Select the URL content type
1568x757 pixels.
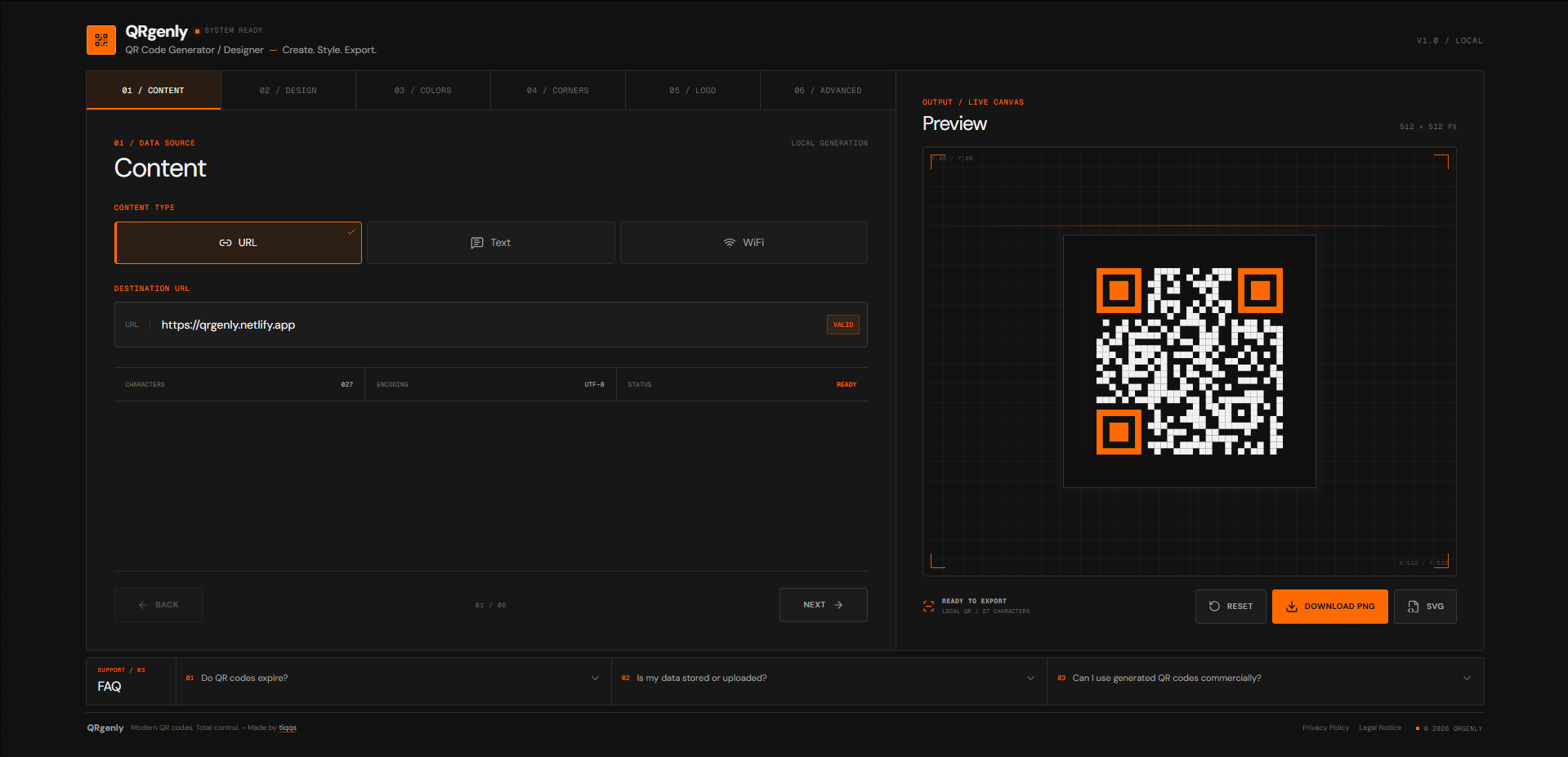[238, 243]
